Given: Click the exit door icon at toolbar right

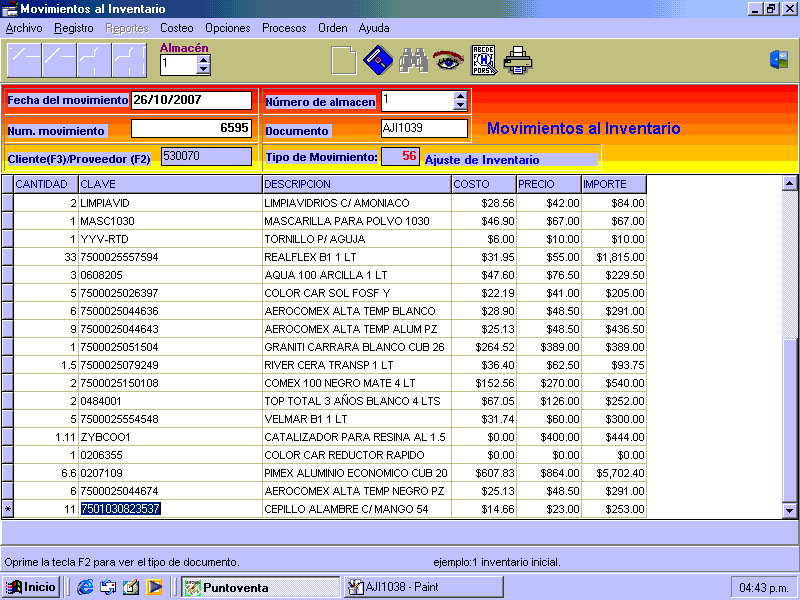Looking at the screenshot, I should pyautogui.click(x=778, y=60).
